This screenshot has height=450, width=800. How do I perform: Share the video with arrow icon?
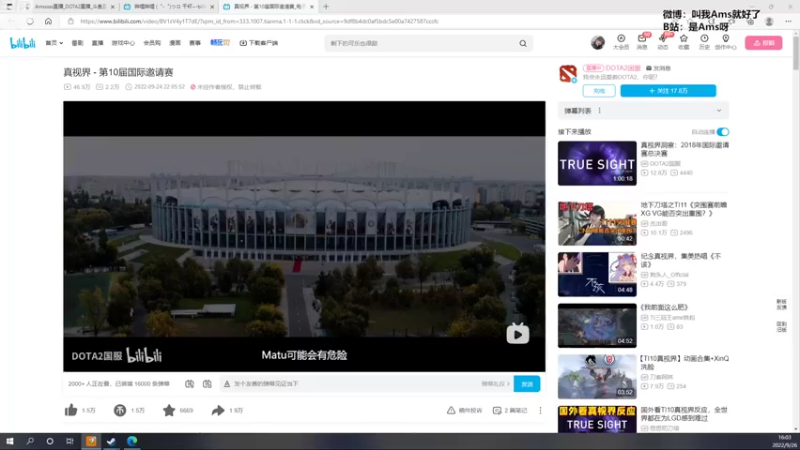(218, 410)
